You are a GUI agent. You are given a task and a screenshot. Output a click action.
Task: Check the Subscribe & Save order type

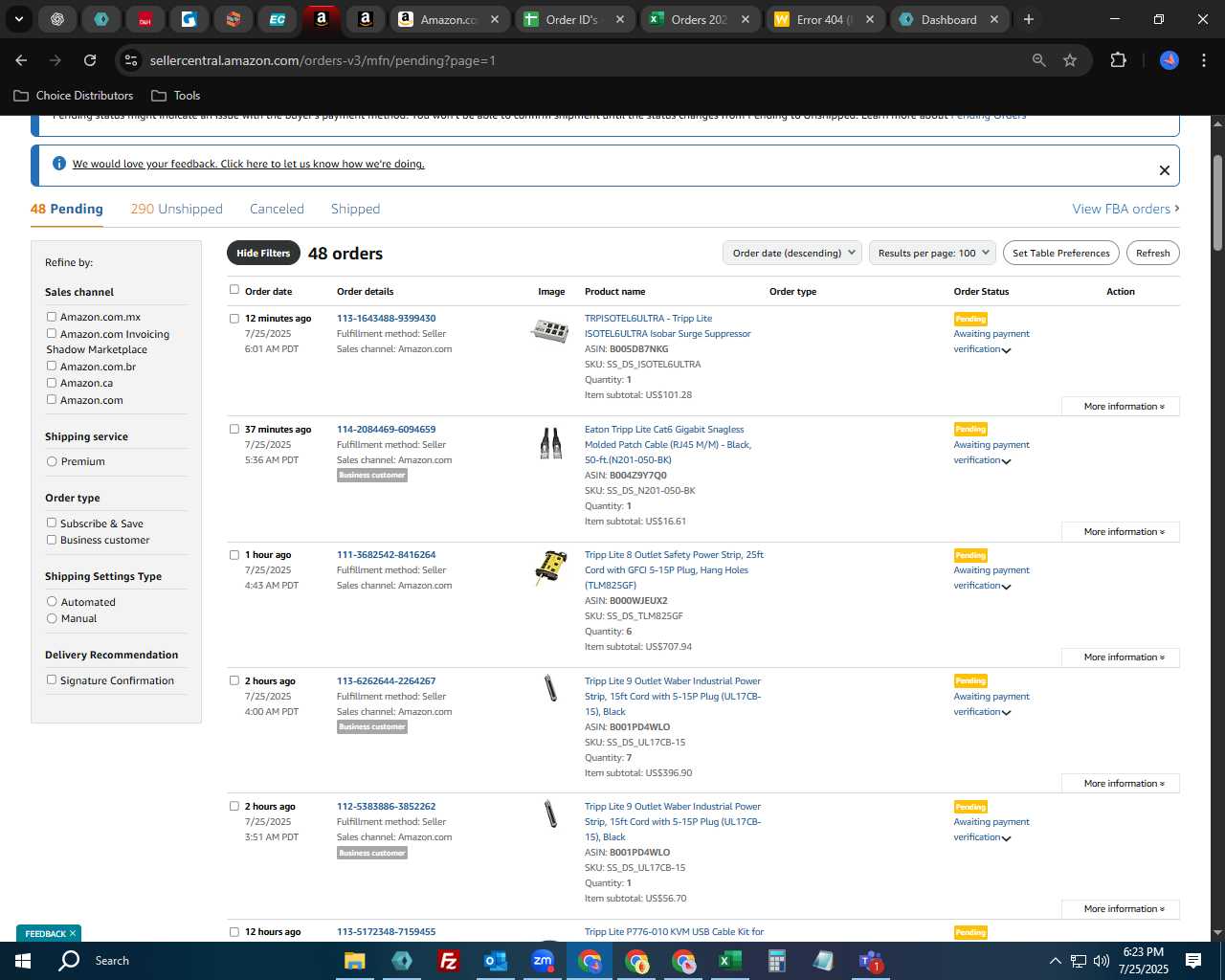click(x=52, y=523)
